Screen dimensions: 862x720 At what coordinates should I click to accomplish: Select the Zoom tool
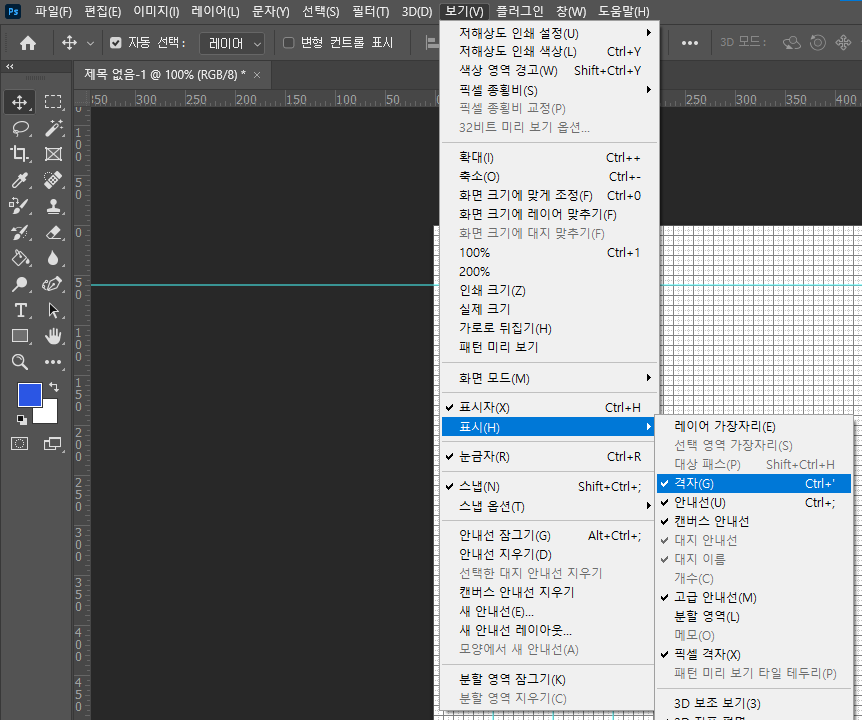pos(21,362)
